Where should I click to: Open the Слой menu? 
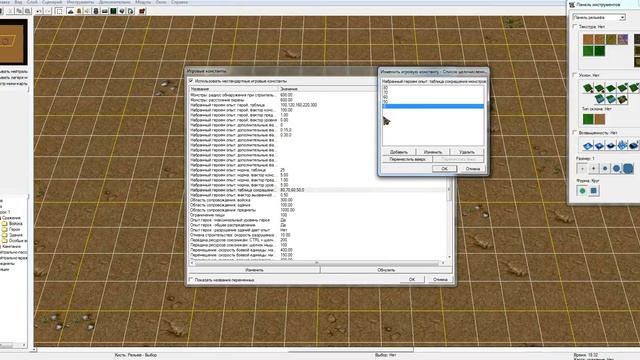point(32,2)
